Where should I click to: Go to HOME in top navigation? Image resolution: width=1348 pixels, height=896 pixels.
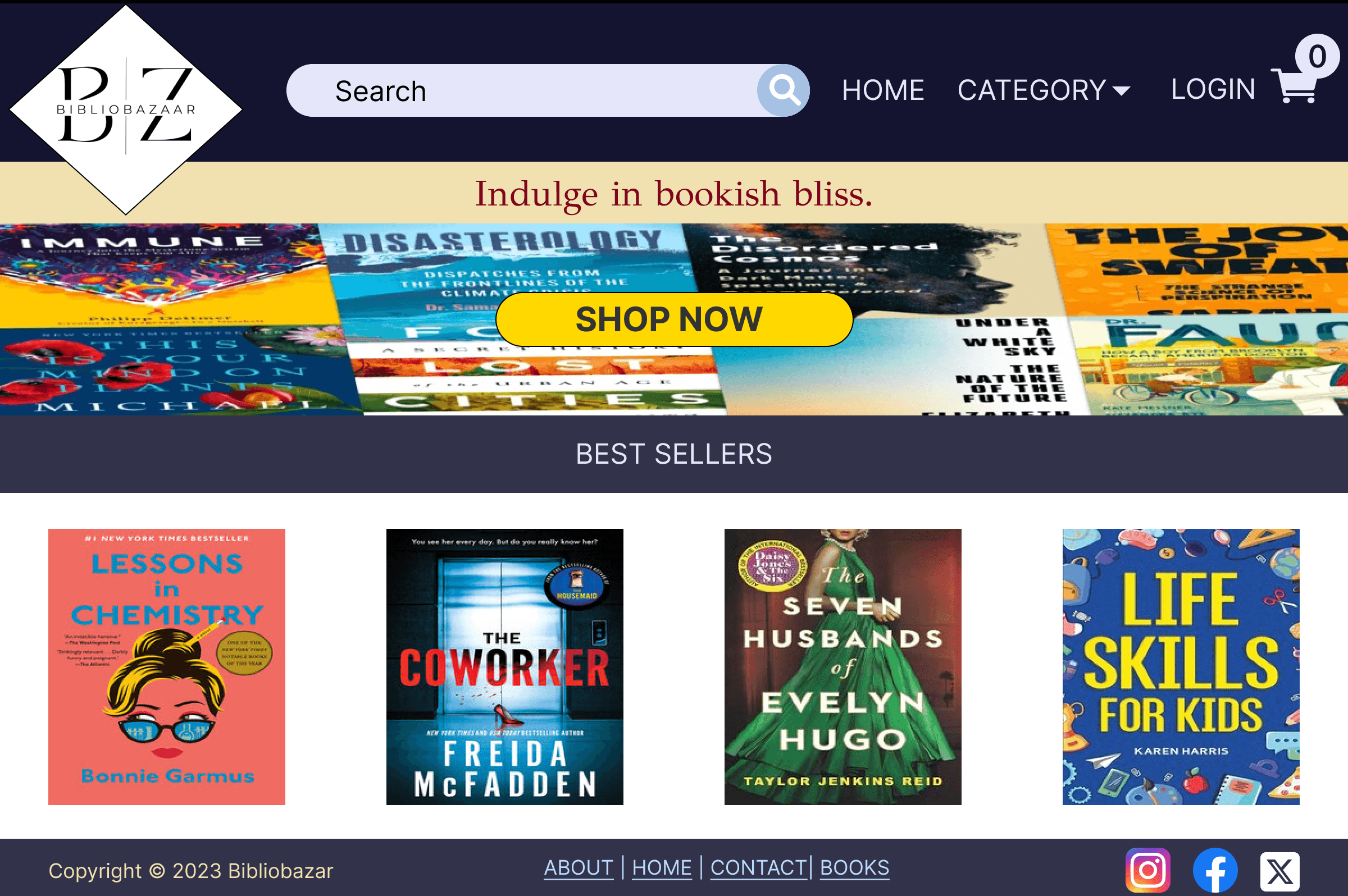883,90
